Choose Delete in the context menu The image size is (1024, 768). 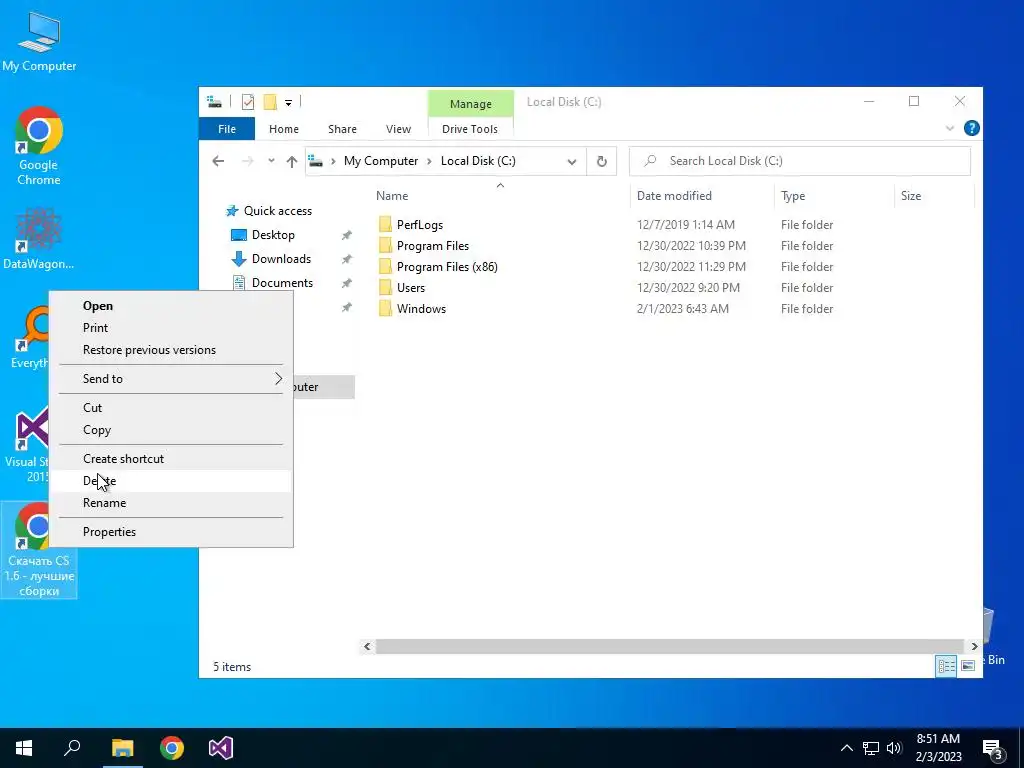tap(171, 481)
